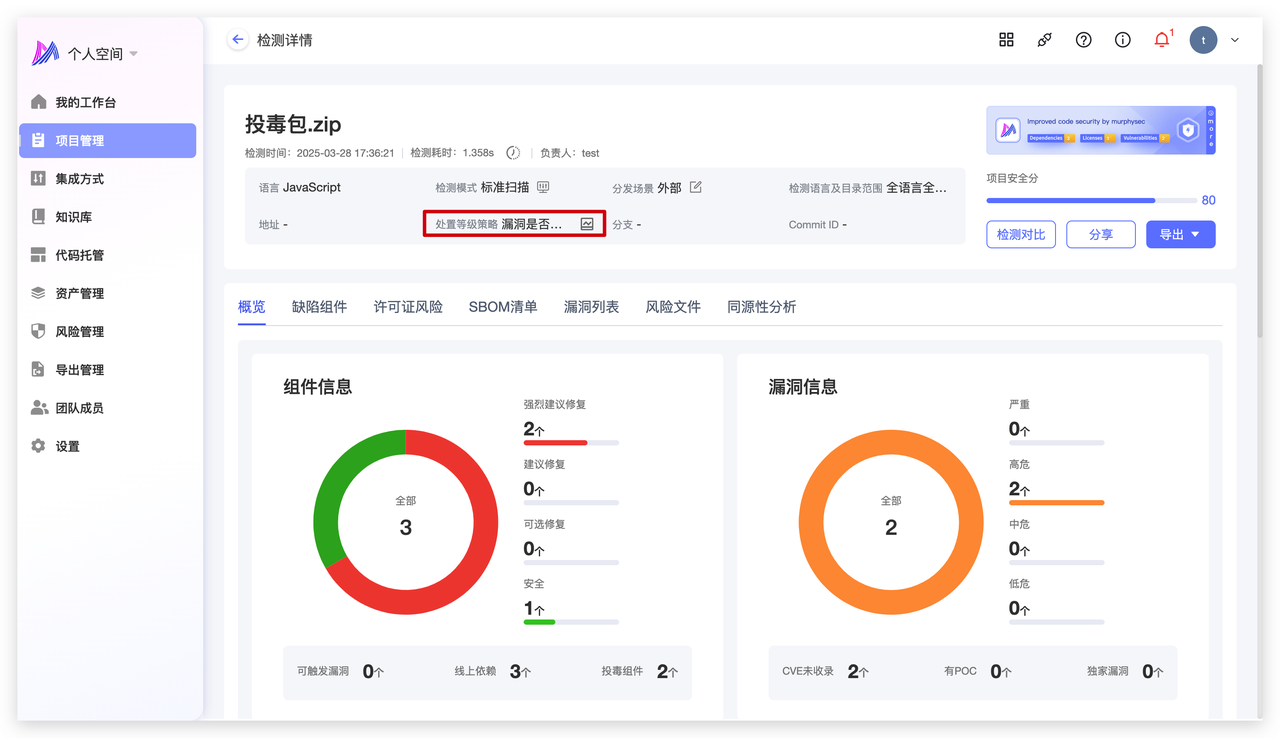
Task: Open the question mark help icon
Action: click(1083, 40)
